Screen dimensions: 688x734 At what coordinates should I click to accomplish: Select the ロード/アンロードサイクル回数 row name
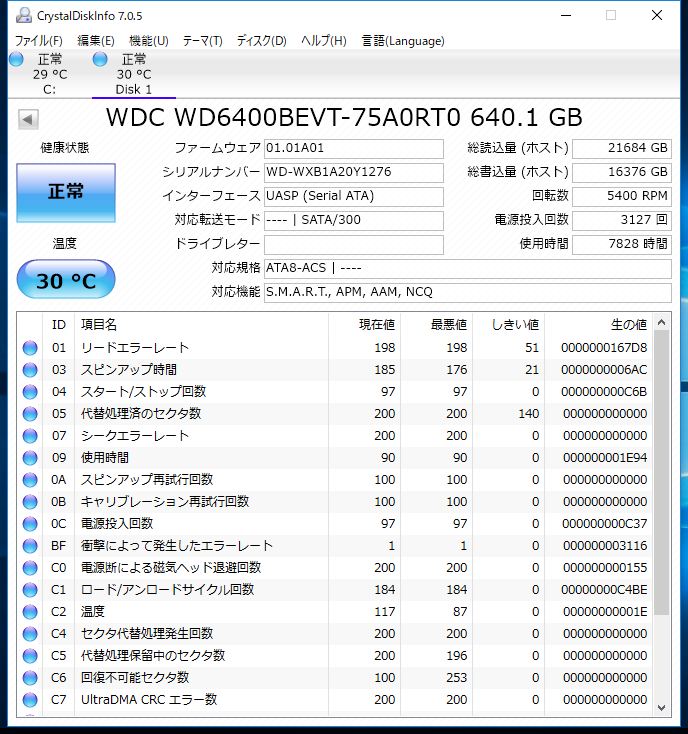(168, 590)
